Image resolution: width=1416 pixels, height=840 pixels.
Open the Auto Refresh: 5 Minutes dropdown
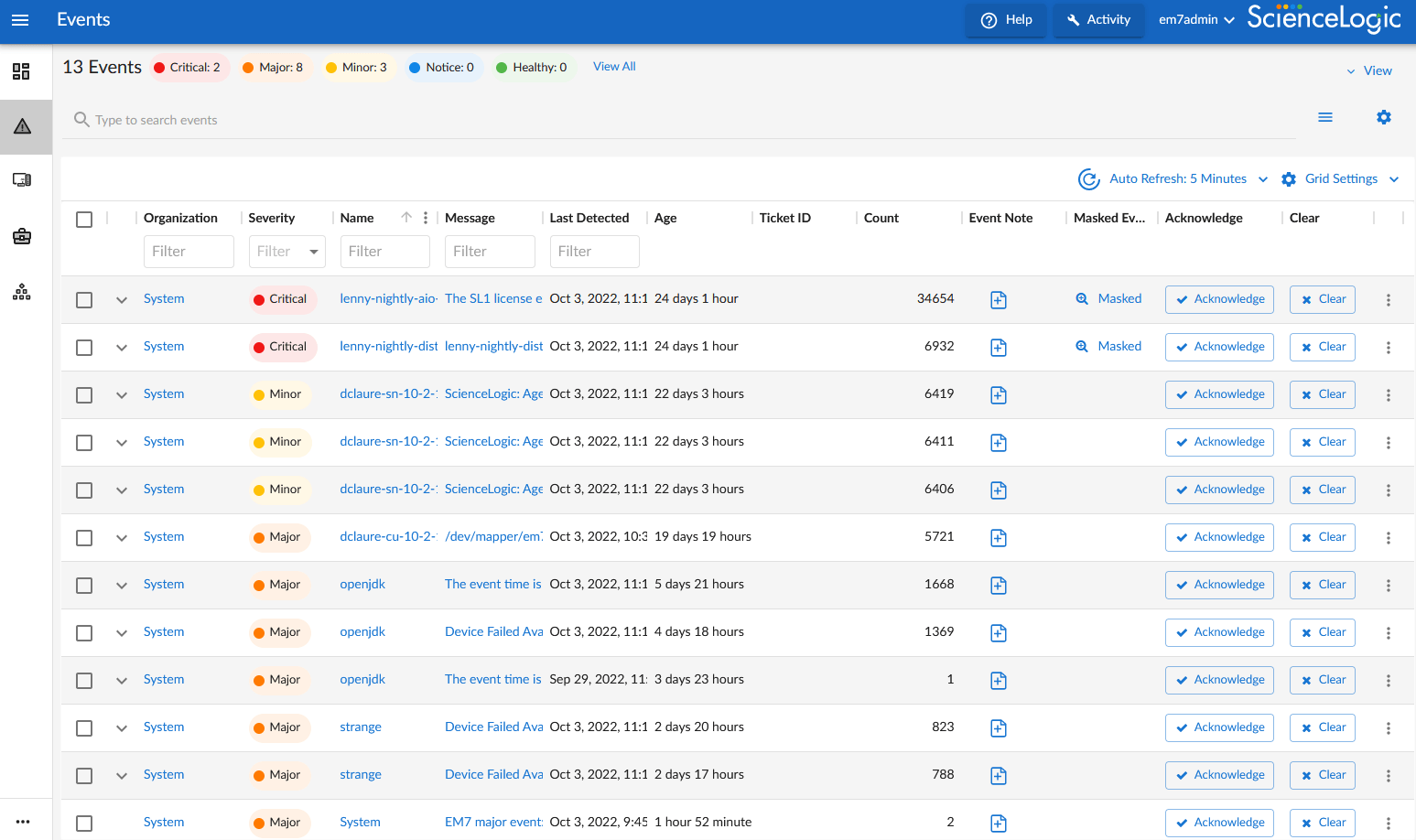coord(1189,179)
